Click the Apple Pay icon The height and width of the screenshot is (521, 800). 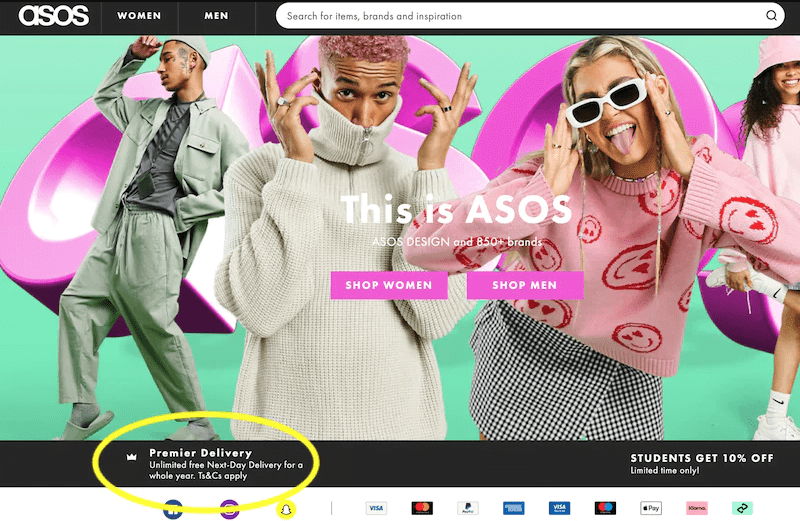point(651,508)
